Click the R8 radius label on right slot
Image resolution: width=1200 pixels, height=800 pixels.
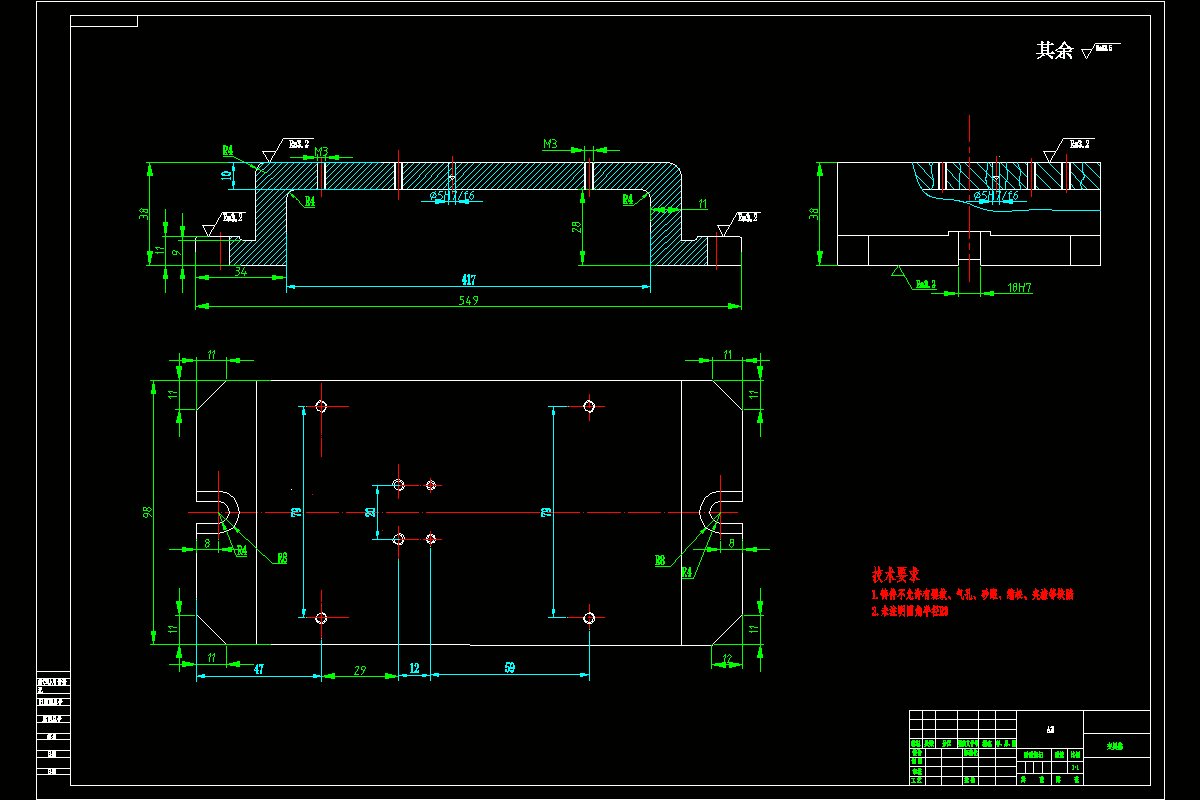[x=660, y=561]
